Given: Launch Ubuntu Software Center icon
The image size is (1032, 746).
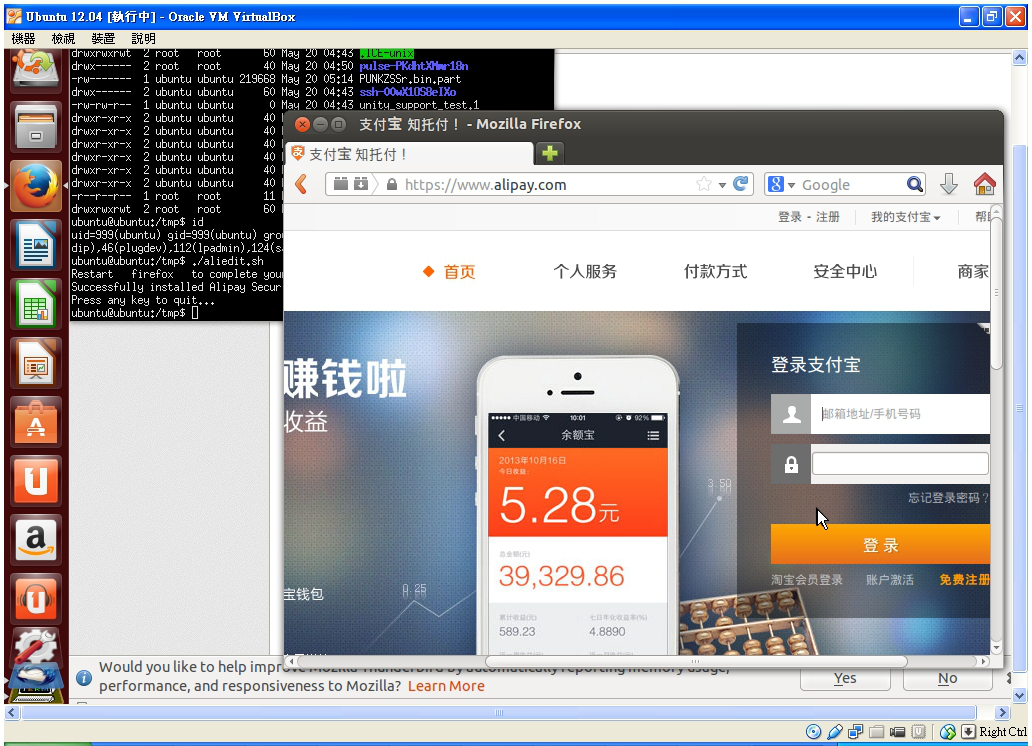Looking at the screenshot, I should coord(36,422).
